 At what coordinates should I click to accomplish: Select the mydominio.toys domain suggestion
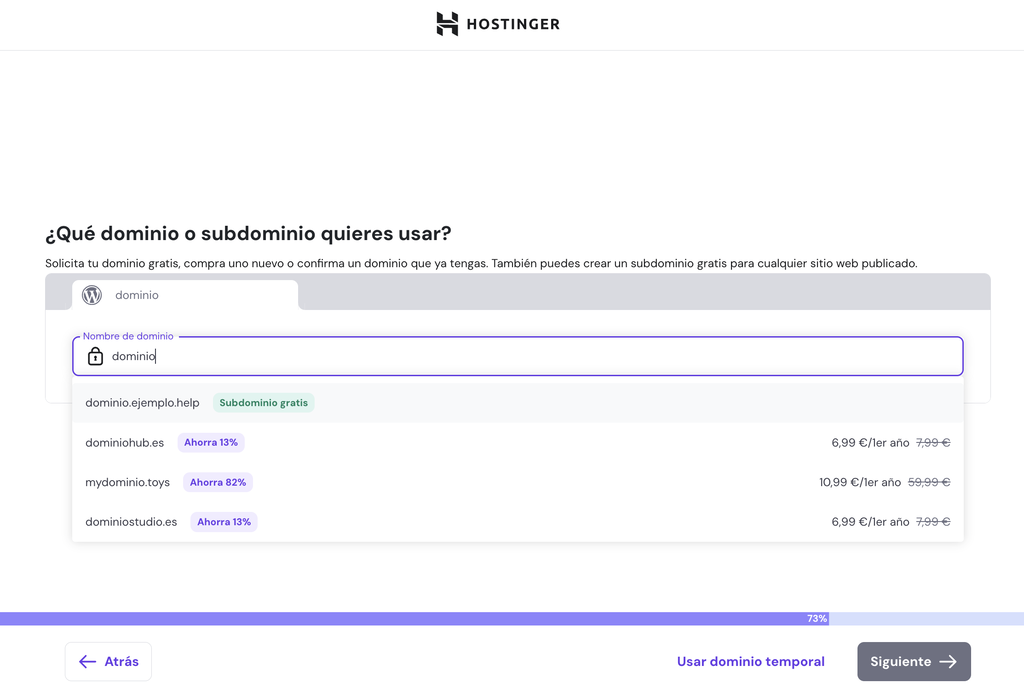point(128,482)
